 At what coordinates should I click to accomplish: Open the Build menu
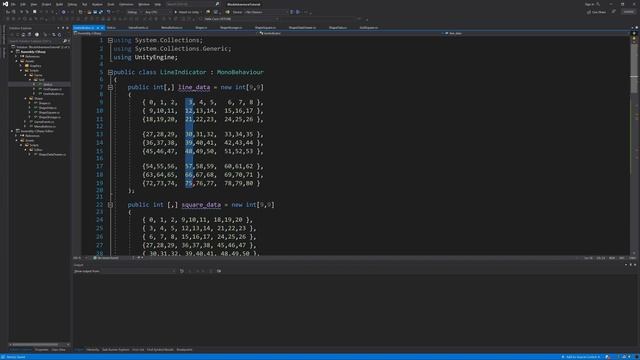60,4
